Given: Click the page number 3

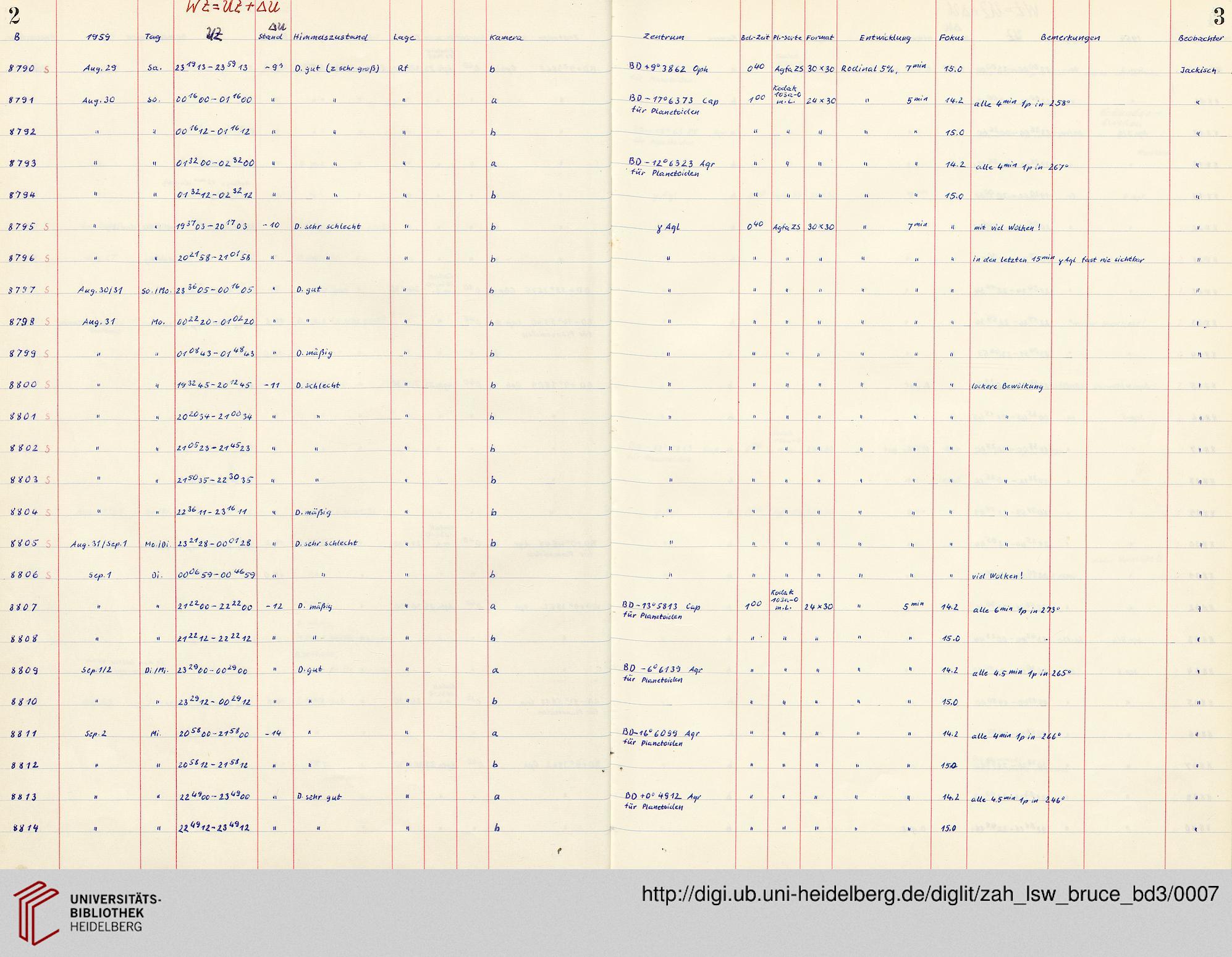Looking at the screenshot, I should 1218,17.
